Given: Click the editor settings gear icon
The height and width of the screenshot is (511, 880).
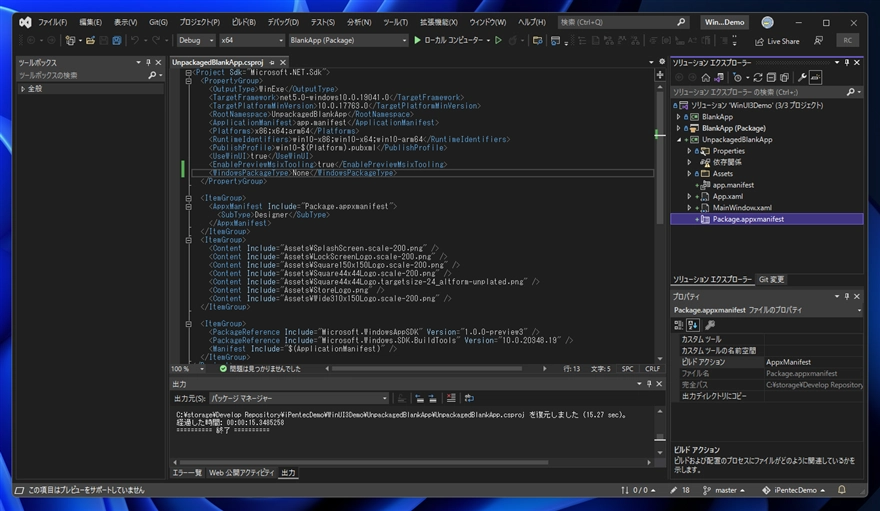Looking at the screenshot, I should pos(662,62).
